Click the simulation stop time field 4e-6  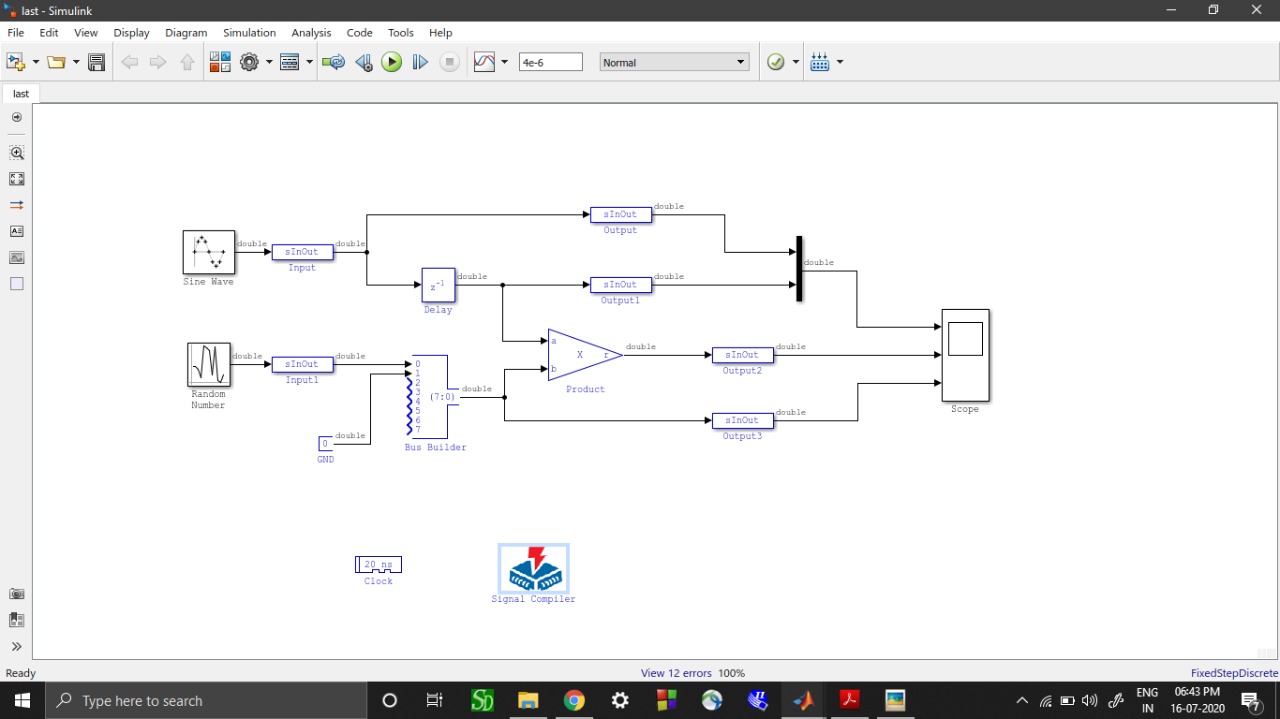click(550, 62)
